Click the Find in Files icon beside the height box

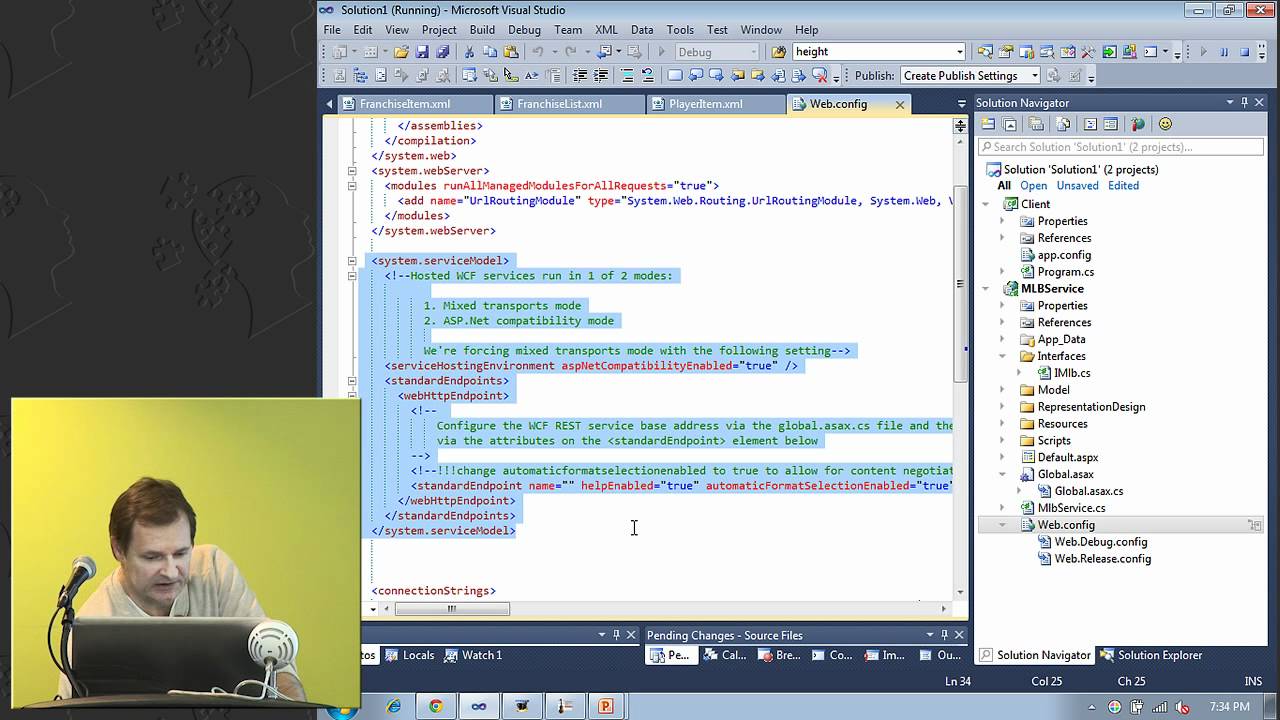(778, 52)
